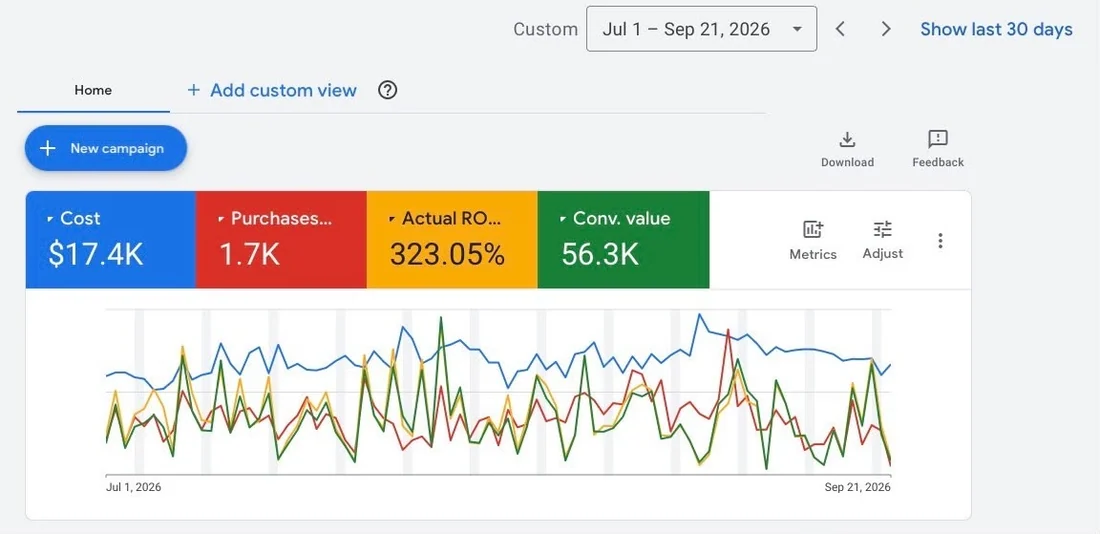Click the Metrics chart icon
The image size is (1100, 534).
pyautogui.click(x=813, y=229)
